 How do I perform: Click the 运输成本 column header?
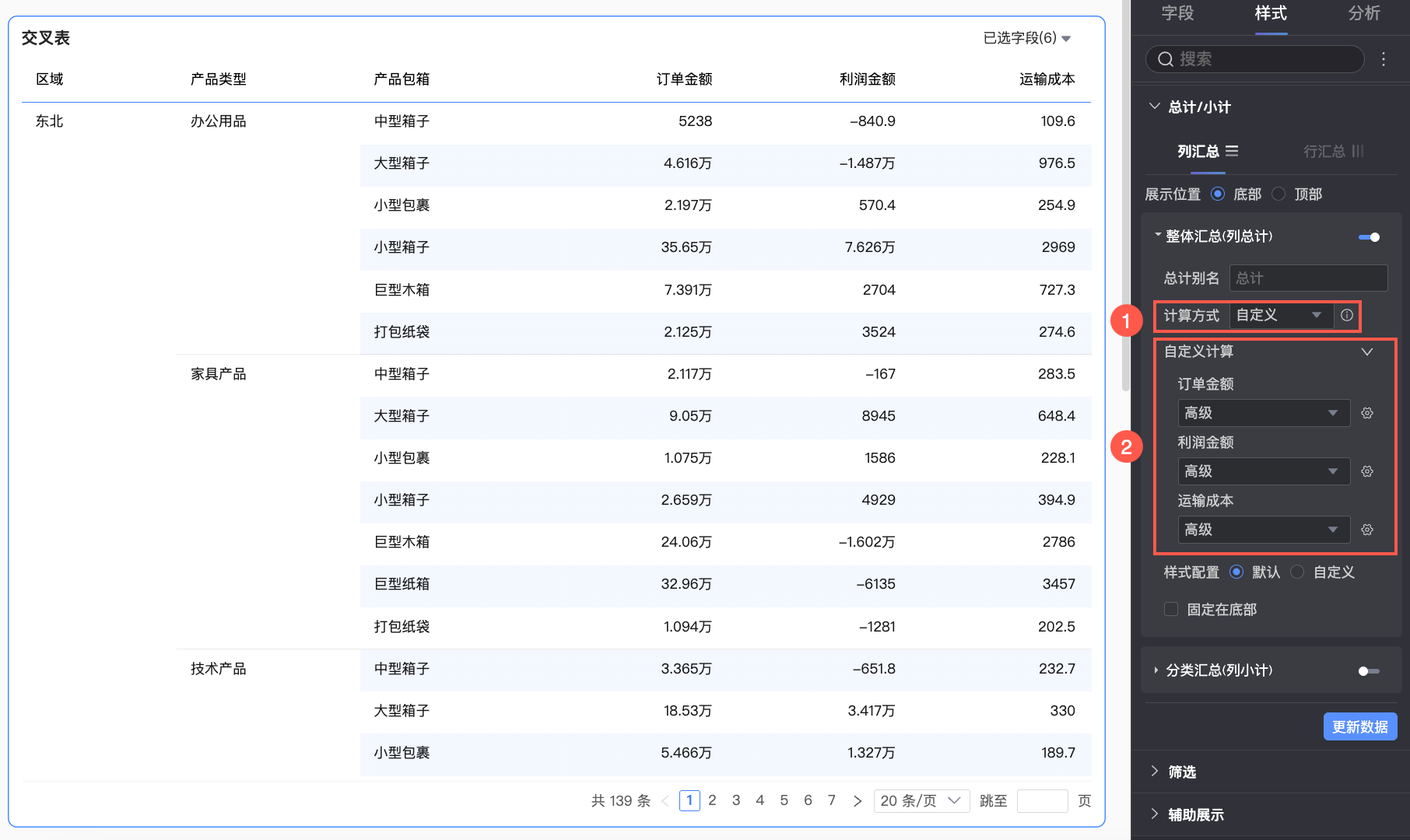coord(1047,79)
